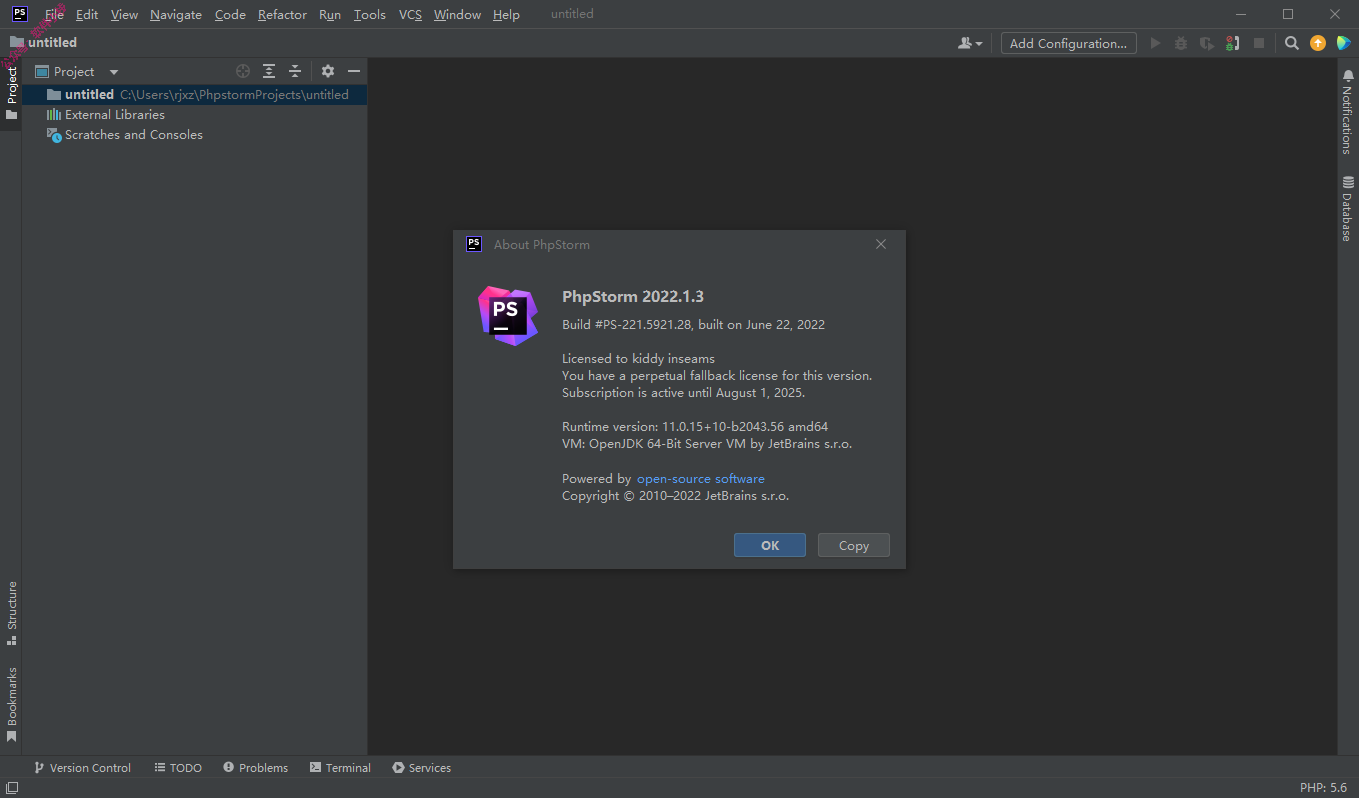The image size is (1359, 798).
Task: Toggle tool window bars icon in status bar
Action: click(11, 788)
